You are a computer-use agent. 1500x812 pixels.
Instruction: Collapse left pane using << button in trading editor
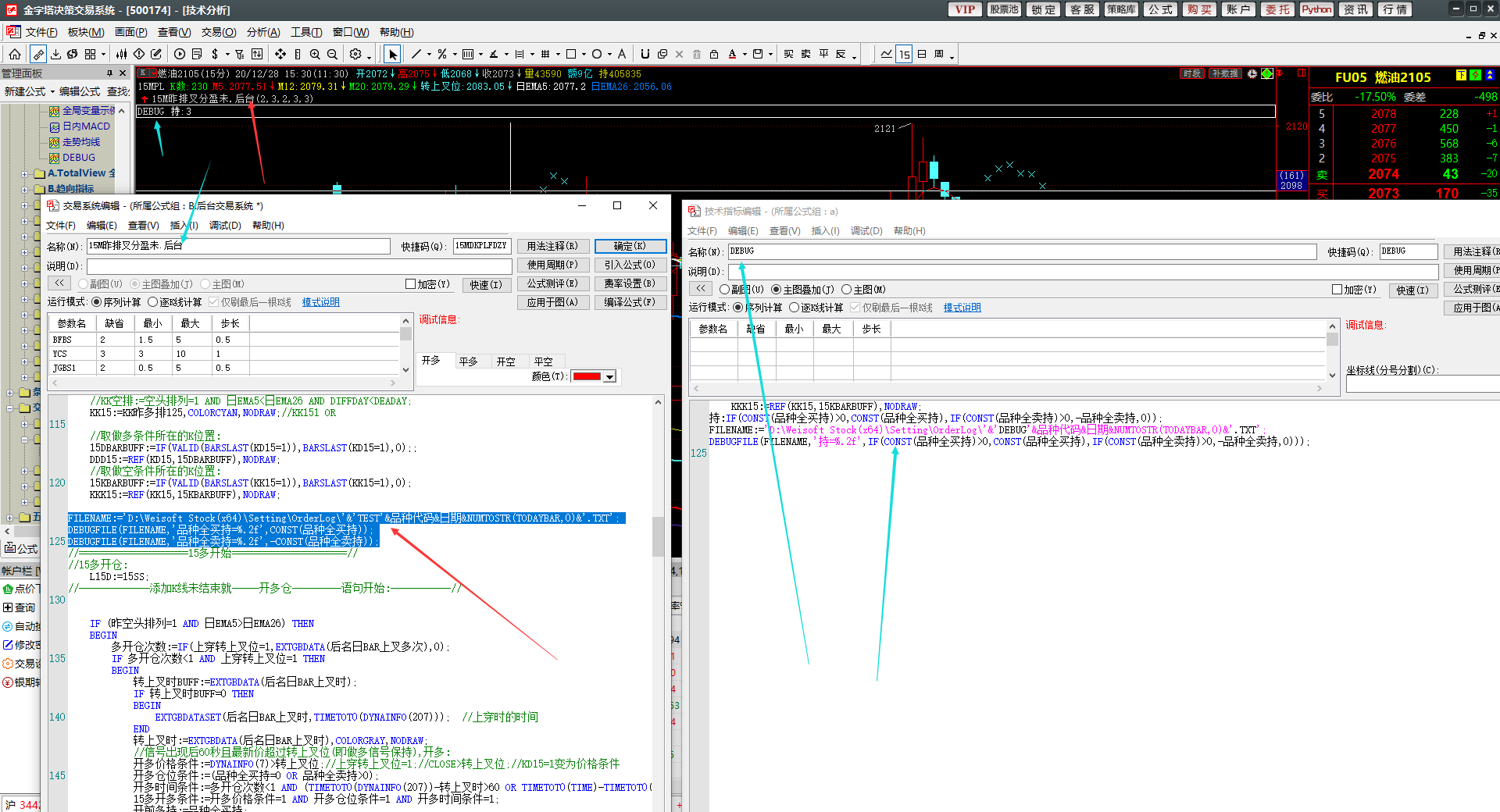[x=59, y=283]
